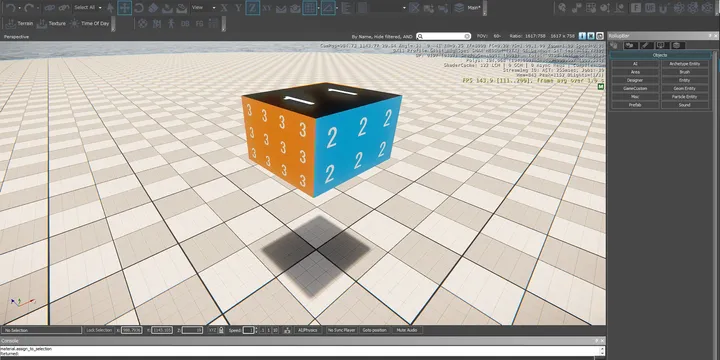Open the Texture tool
The height and width of the screenshot is (360, 720).
[x=51, y=23]
